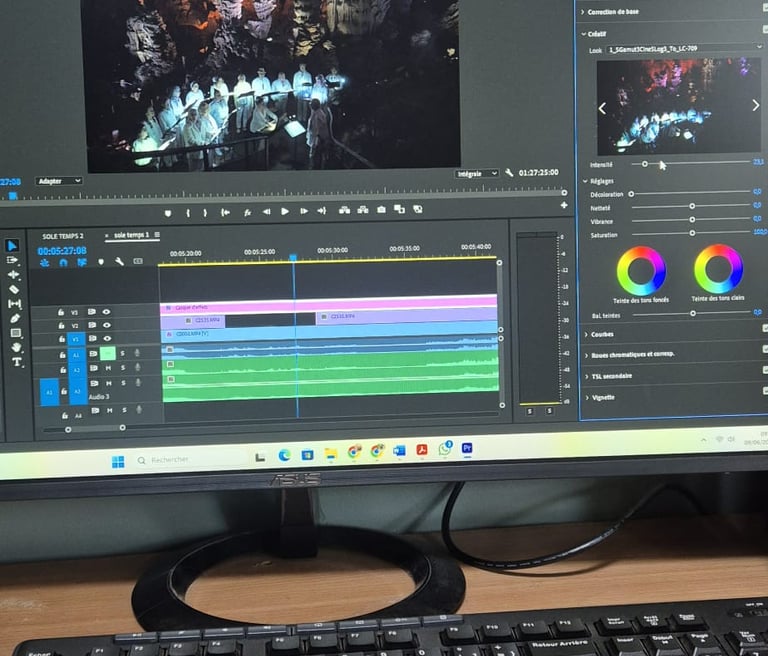Unmute the A1 track (green M button)
Viewport: 768px width, 656px height.
pos(108,353)
